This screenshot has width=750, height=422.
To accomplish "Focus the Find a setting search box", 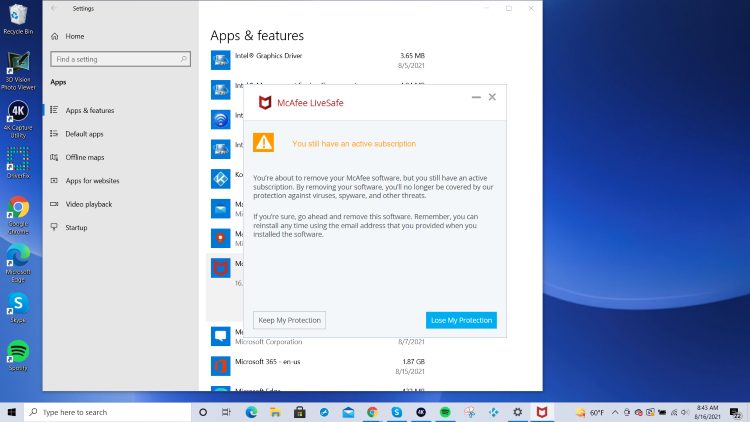I will (121, 59).
